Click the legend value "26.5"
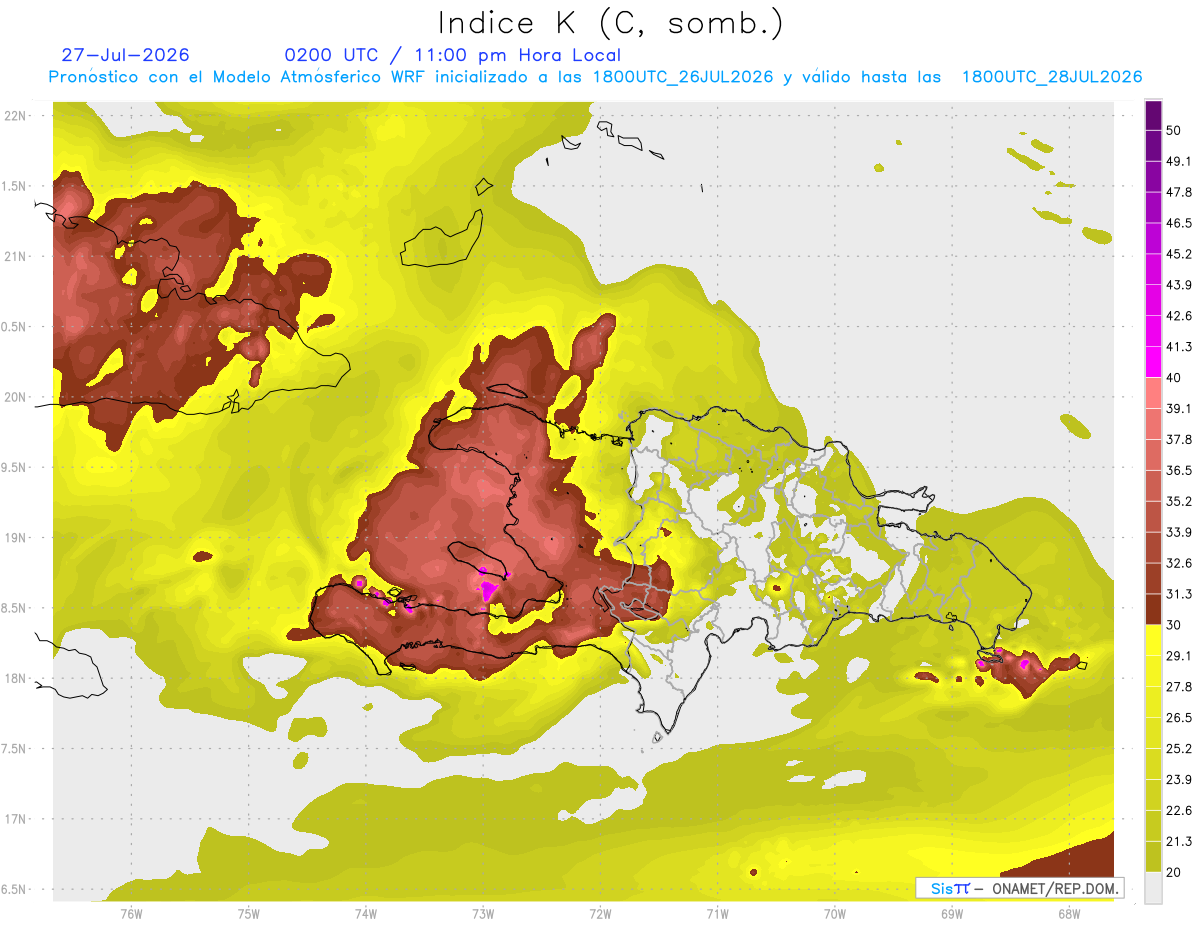This screenshot has height=927, width=1200. click(1178, 717)
